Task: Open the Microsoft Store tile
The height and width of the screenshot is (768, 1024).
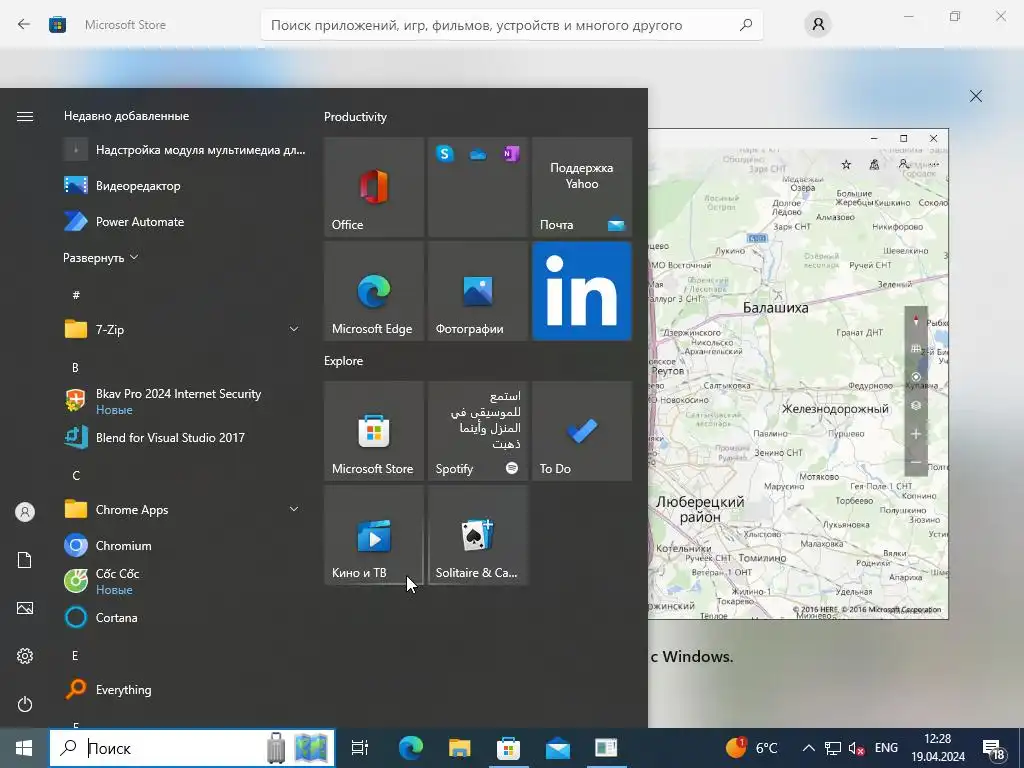Action: point(374,431)
